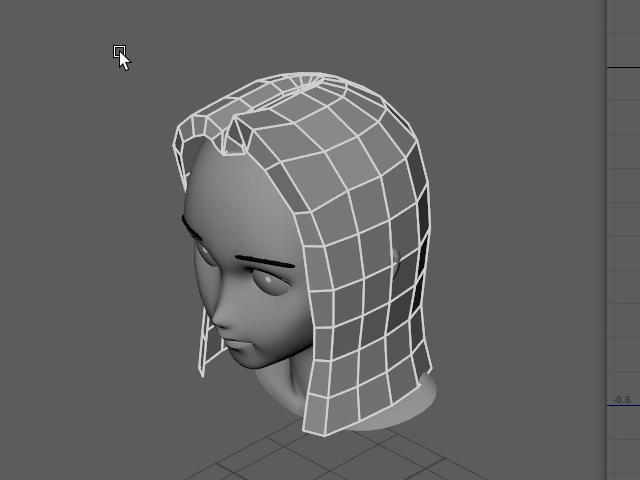Click the thick dark eyebrow above the right eye
640x480 pixels.
265,263
